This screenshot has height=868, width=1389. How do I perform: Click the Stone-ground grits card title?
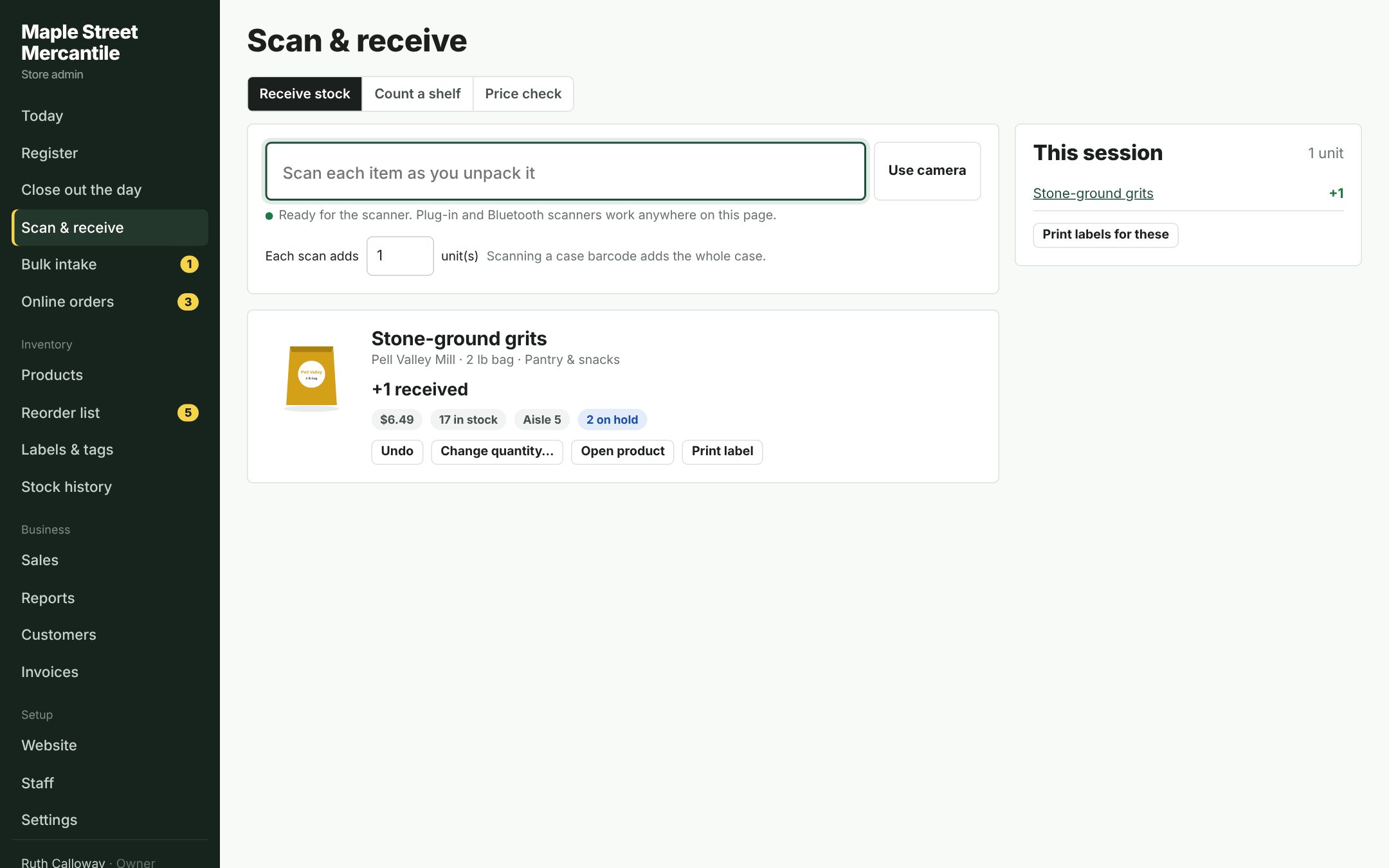point(459,338)
